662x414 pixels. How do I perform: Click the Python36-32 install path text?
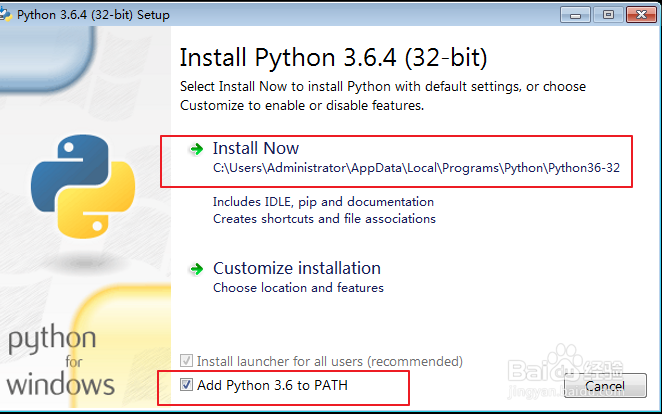(x=416, y=168)
